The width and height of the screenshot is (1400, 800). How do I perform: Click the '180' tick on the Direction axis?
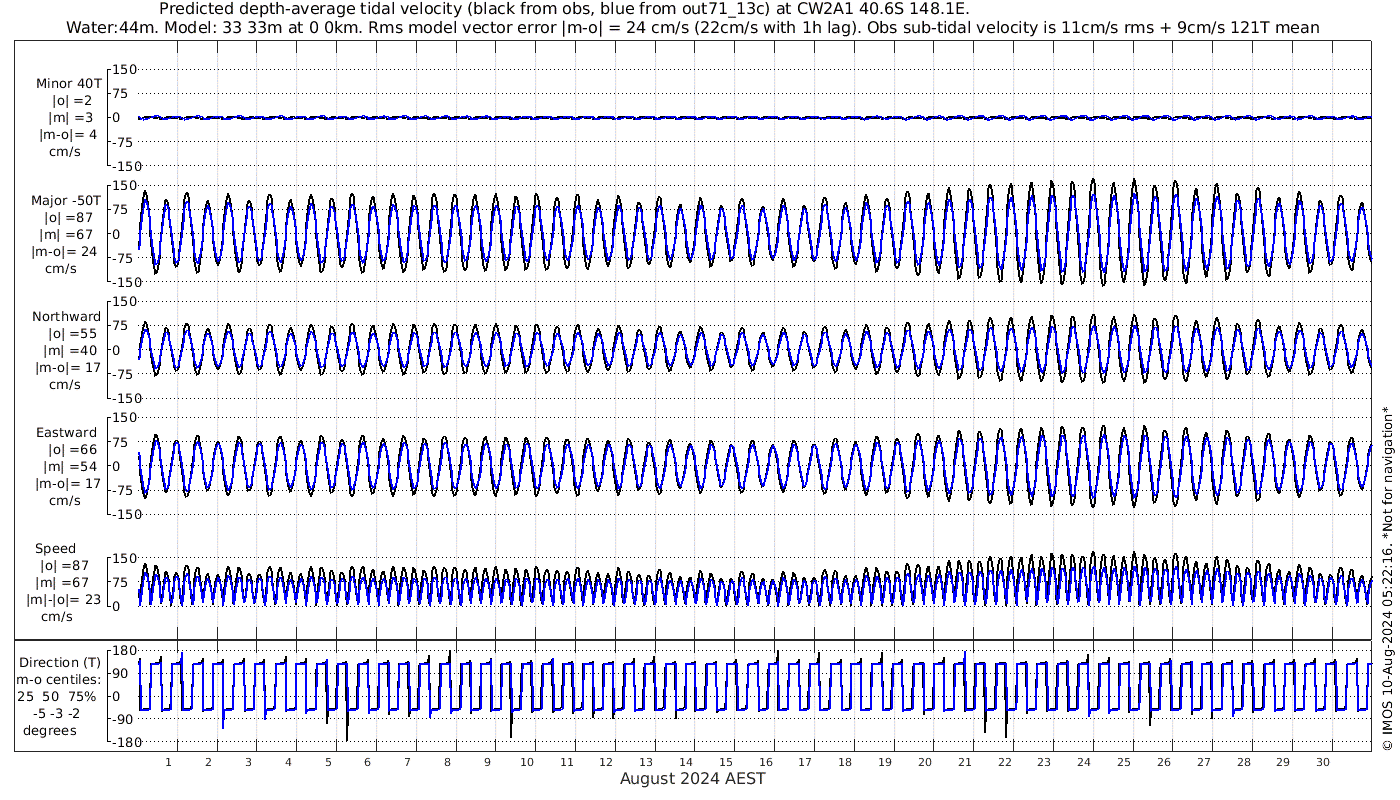[x=123, y=650]
